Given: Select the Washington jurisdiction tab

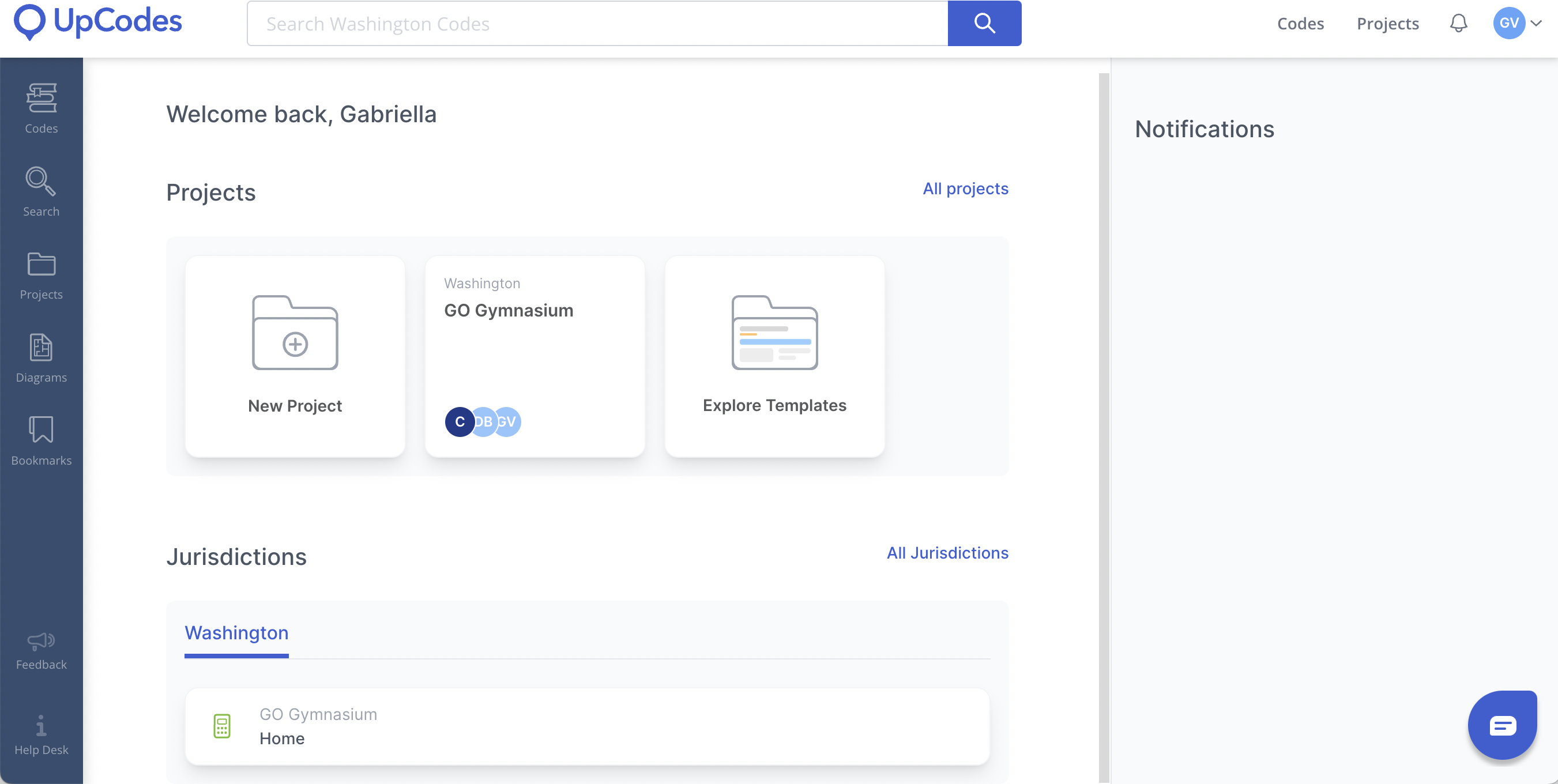Looking at the screenshot, I should [x=236, y=632].
